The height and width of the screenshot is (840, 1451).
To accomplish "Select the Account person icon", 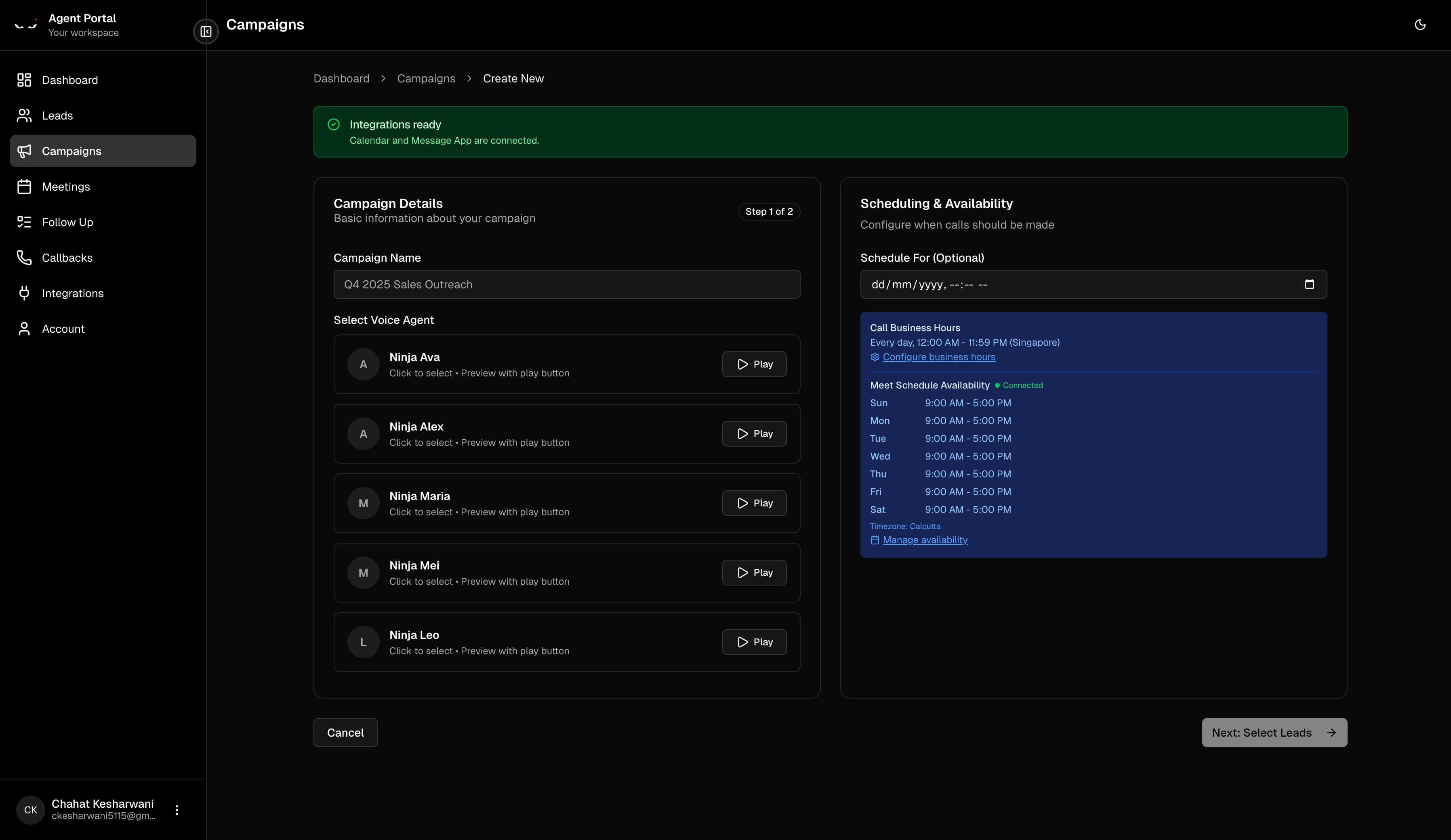I will click(23, 328).
